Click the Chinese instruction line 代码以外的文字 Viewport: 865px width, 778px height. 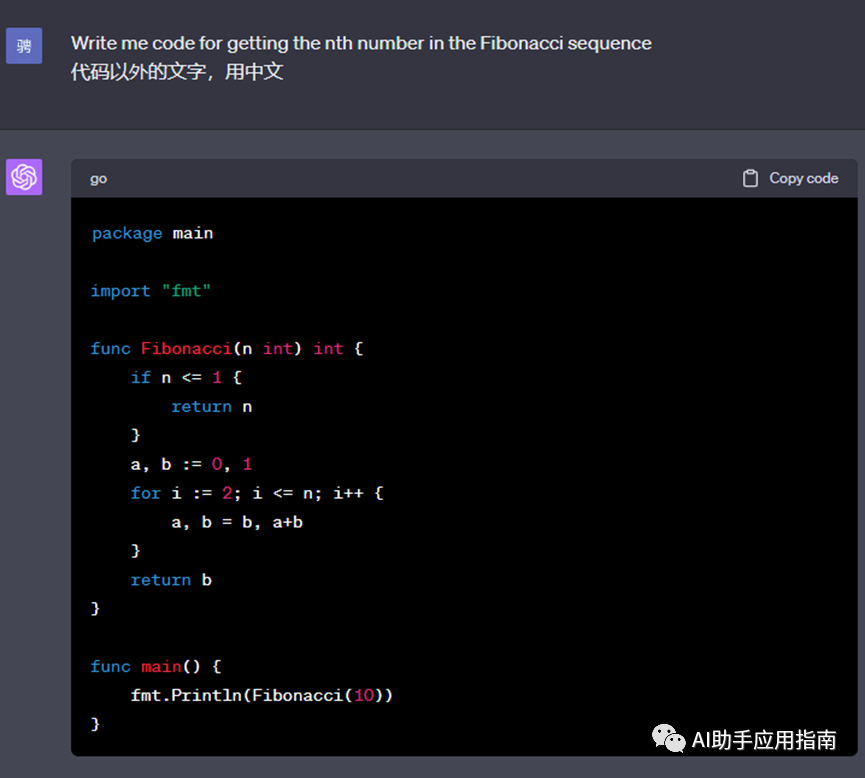coord(177,72)
